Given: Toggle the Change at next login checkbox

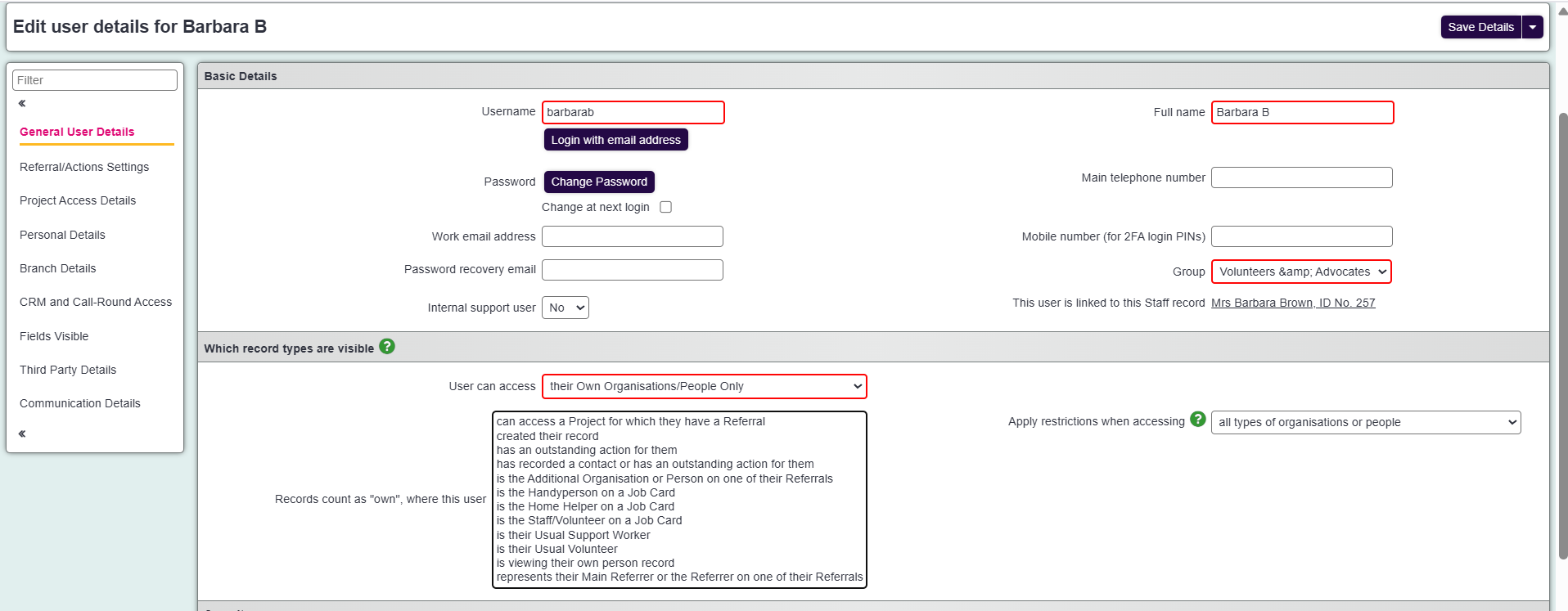Looking at the screenshot, I should (666, 207).
